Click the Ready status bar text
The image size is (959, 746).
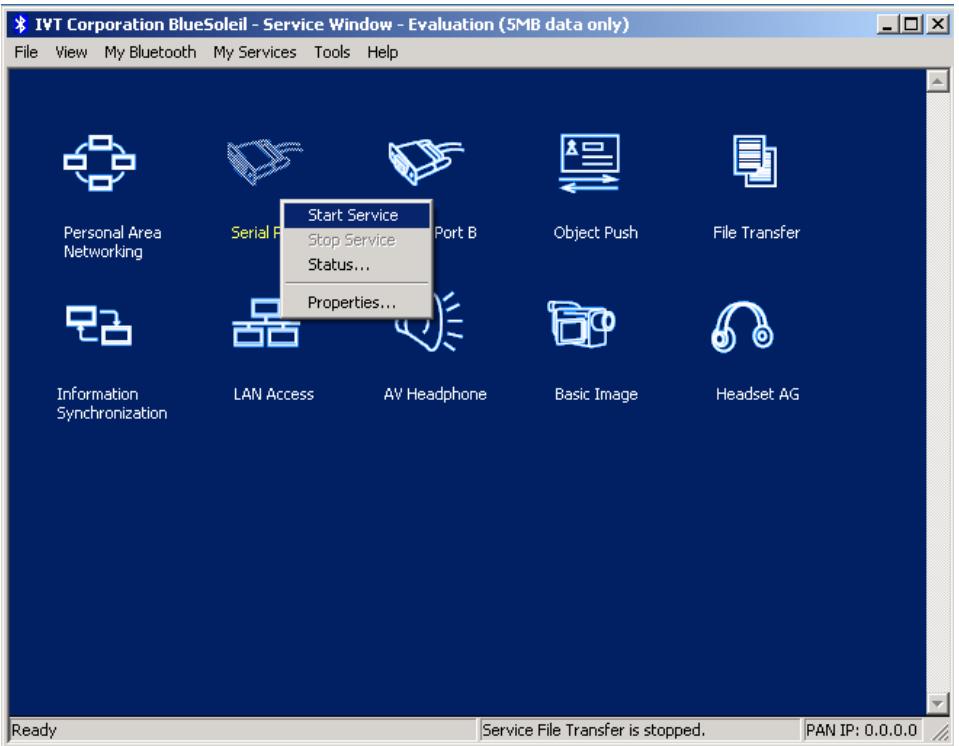coord(34,730)
